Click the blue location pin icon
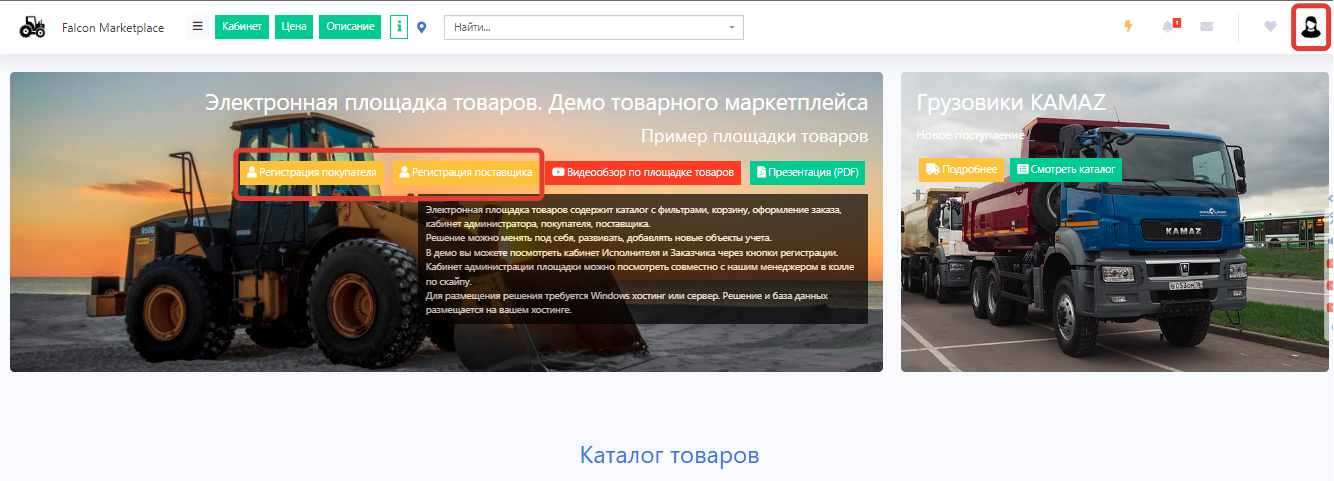1334x481 pixels. tap(422, 27)
